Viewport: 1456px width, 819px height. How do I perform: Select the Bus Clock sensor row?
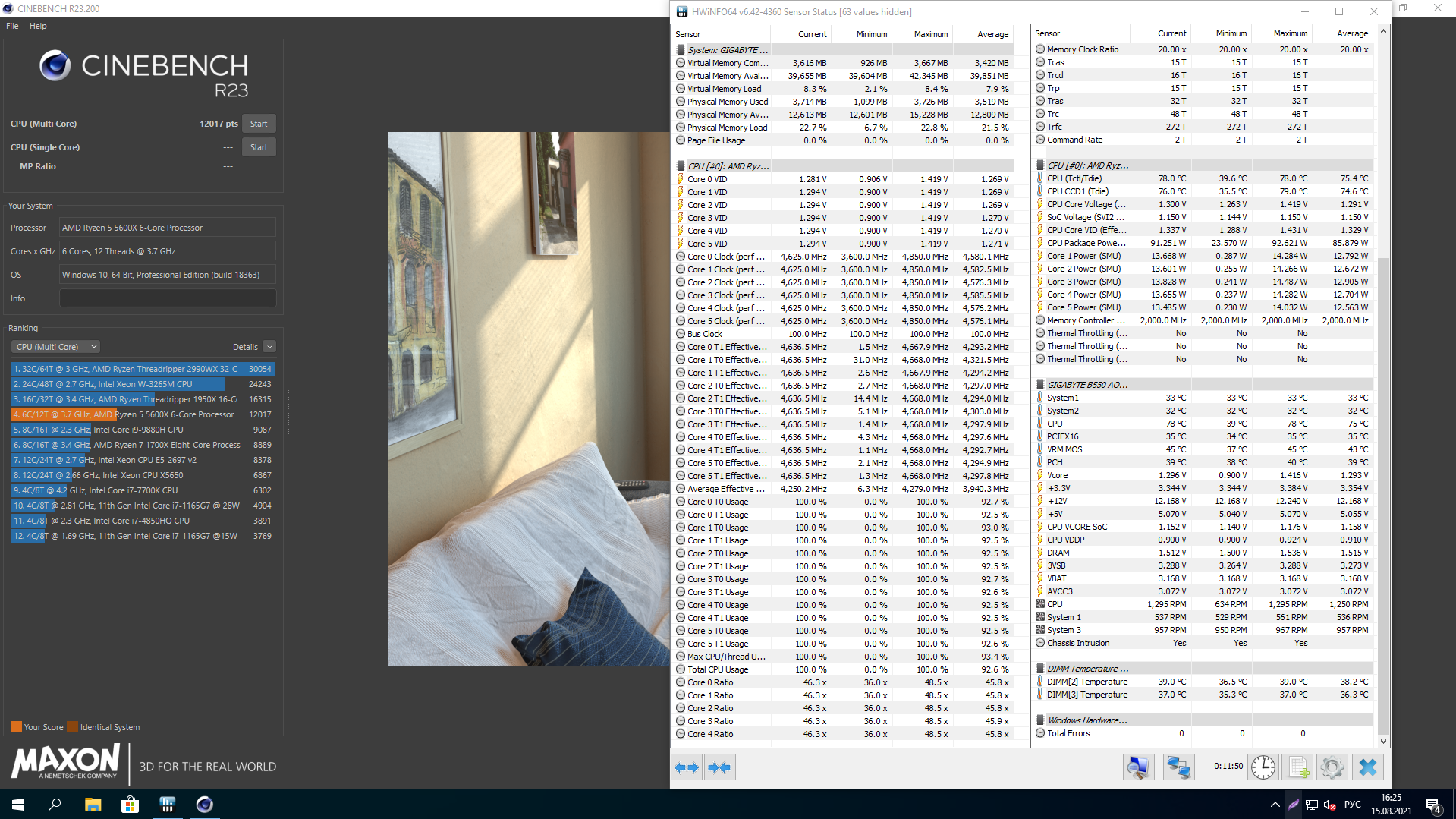[x=843, y=334]
